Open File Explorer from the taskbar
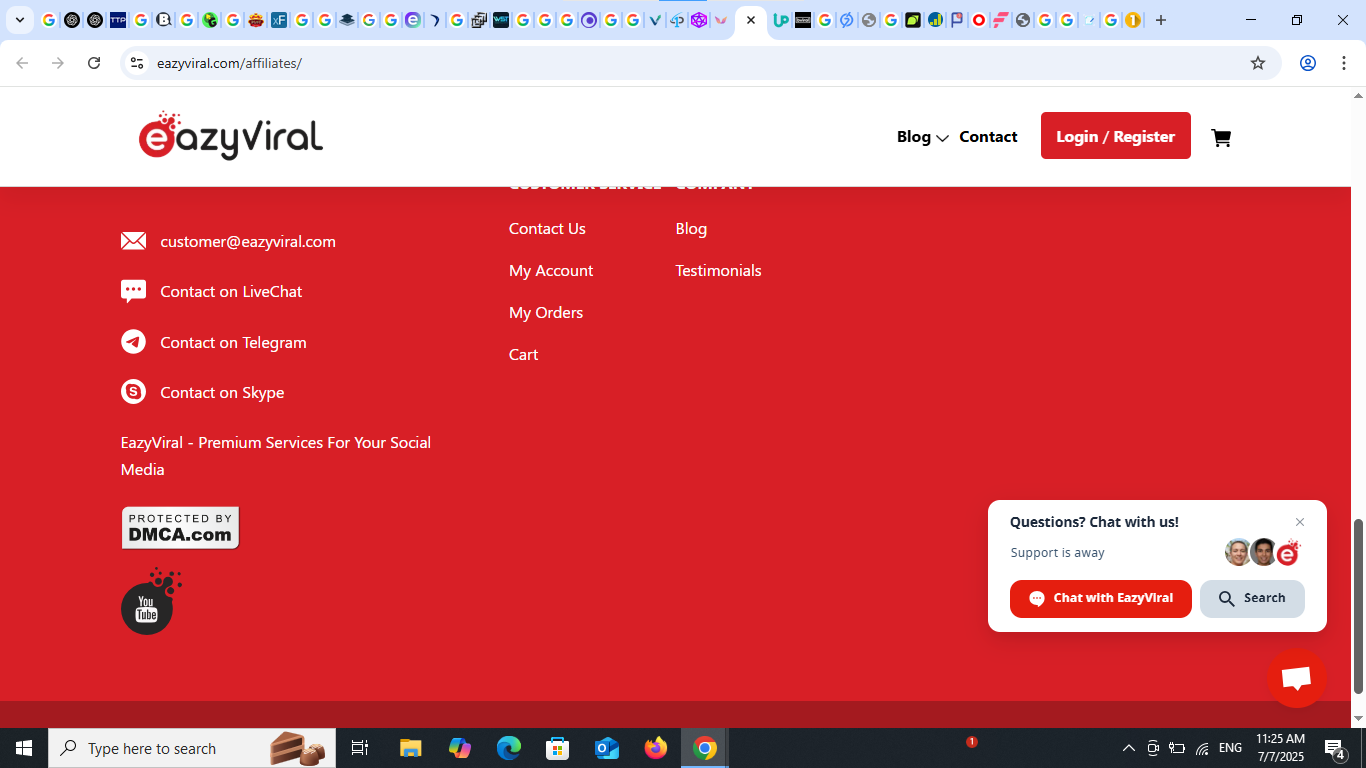Screen dimensions: 1366x768 pos(410,748)
